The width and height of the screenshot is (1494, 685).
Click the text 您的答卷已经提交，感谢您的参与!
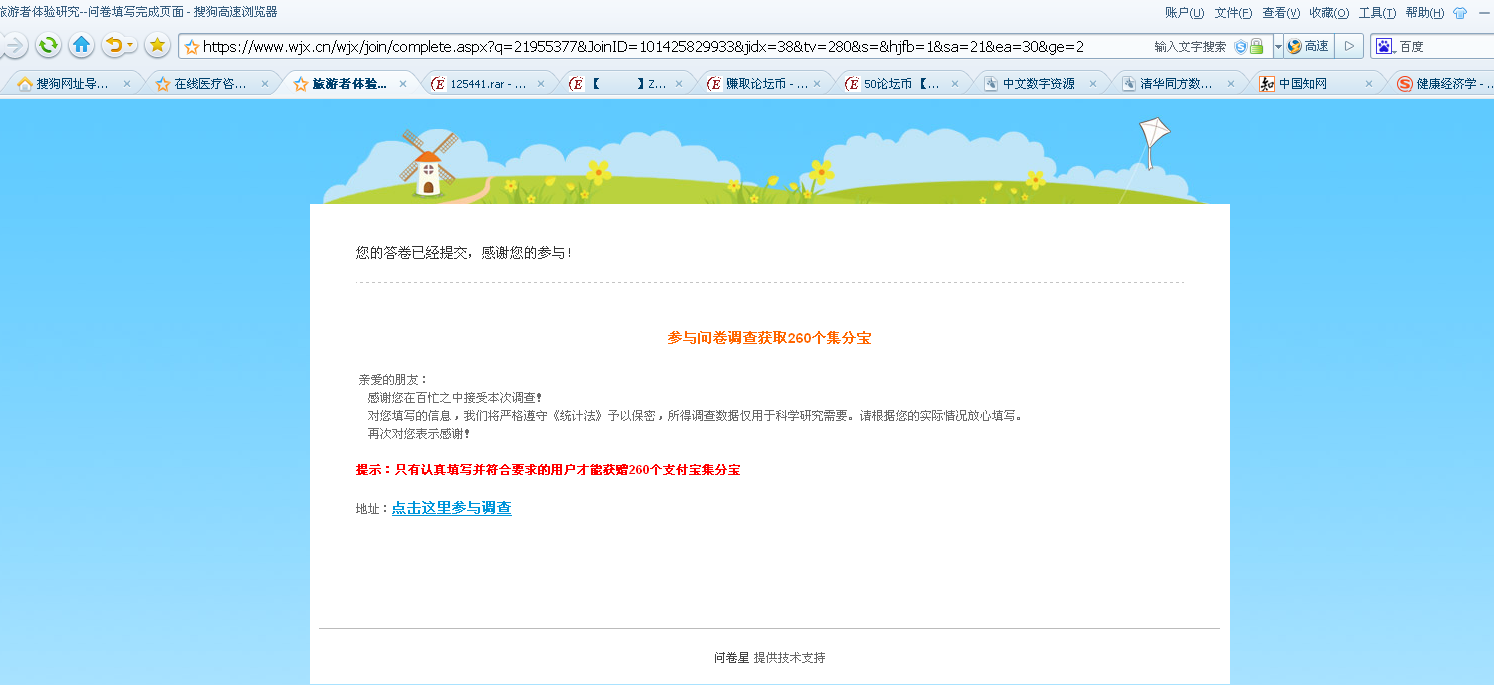pyautogui.click(x=464, y=253)
